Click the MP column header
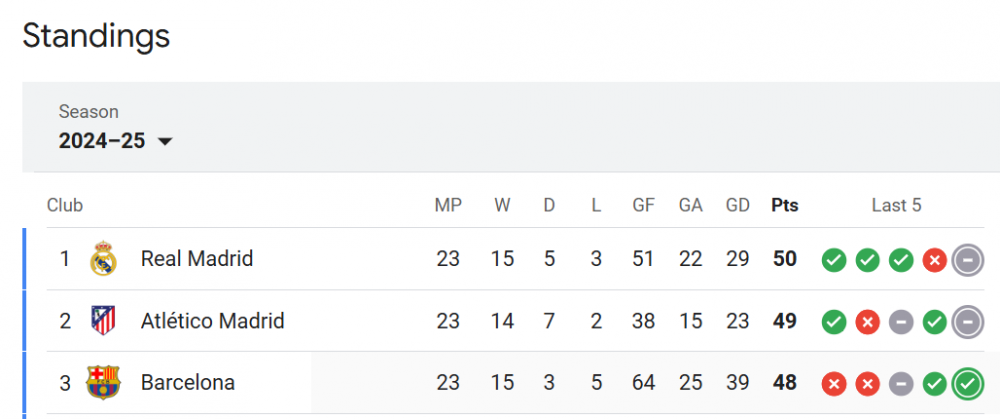The width and height of the screenshot is (1000, 419). 448,206
